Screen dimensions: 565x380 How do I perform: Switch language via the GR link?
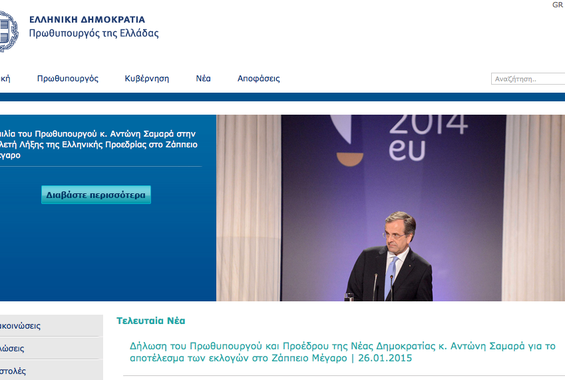pyautogui.click(x=557, y=5)
